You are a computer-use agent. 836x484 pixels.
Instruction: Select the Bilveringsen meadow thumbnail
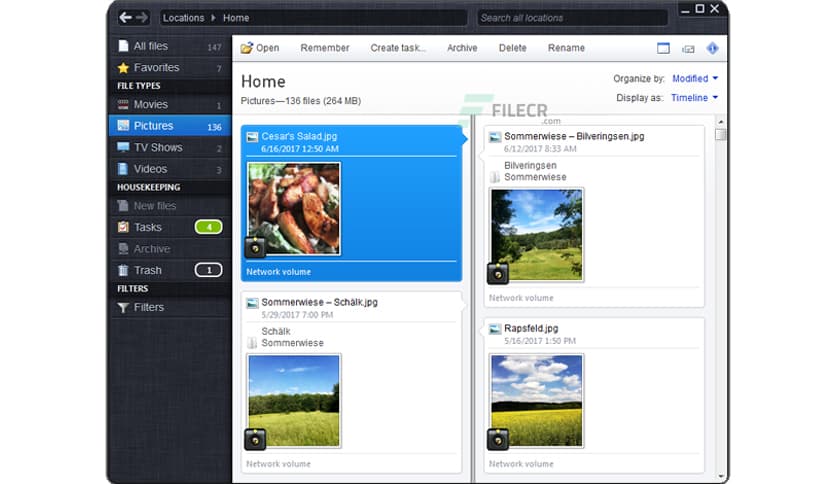pos(537,235)
